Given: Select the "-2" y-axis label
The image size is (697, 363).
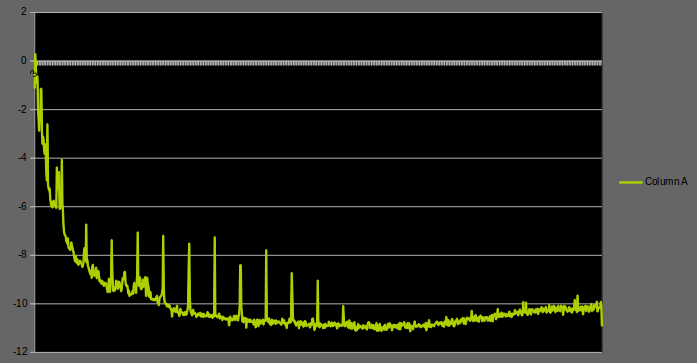Looking at the screenshot, I should click(x=22, y=109).
